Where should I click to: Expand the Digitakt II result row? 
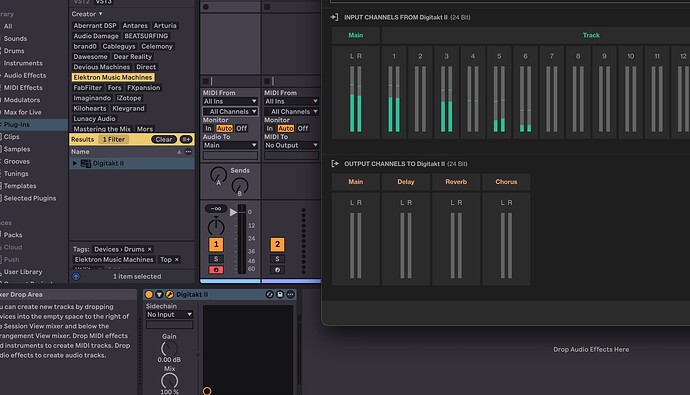point(75,163)
